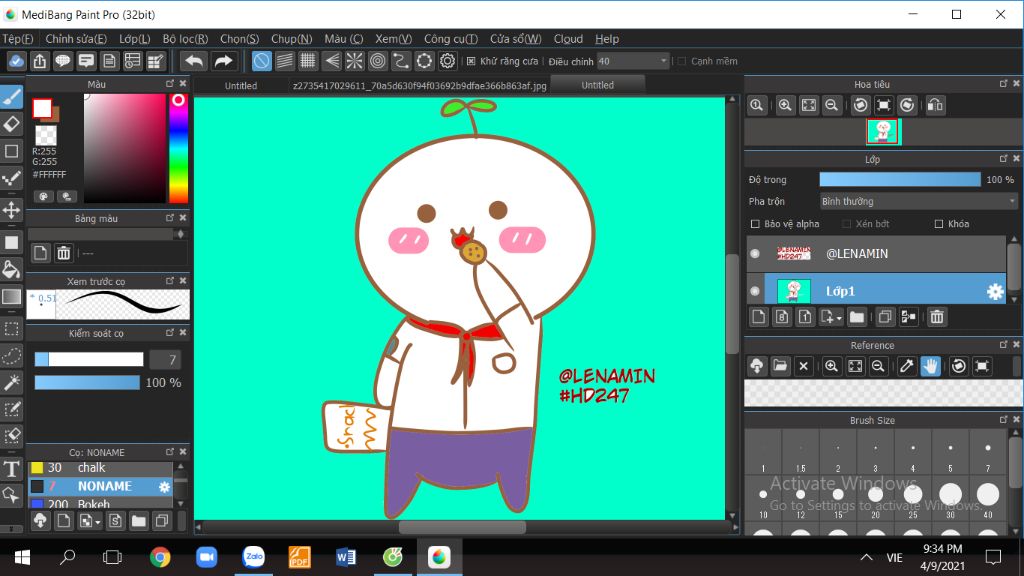Select the Eraser tool
The image size is (1024, 576).
[12, 124]
